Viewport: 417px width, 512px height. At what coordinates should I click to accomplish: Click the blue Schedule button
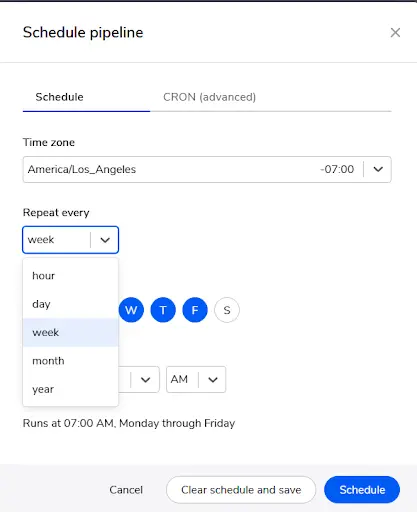point(362,490)
